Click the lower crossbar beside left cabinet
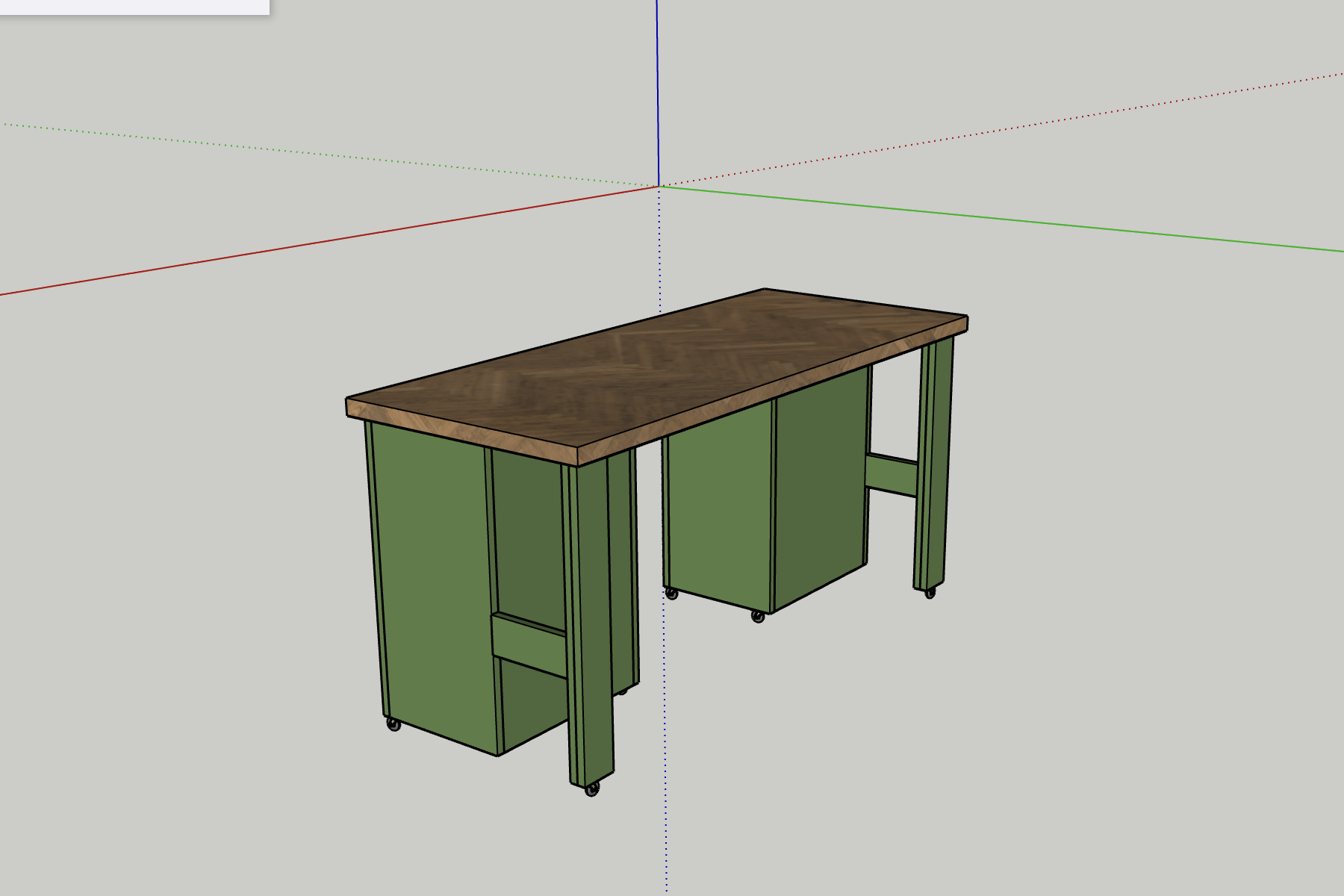This screenshot has width=1344, height=896. click(x=529, y=644)
